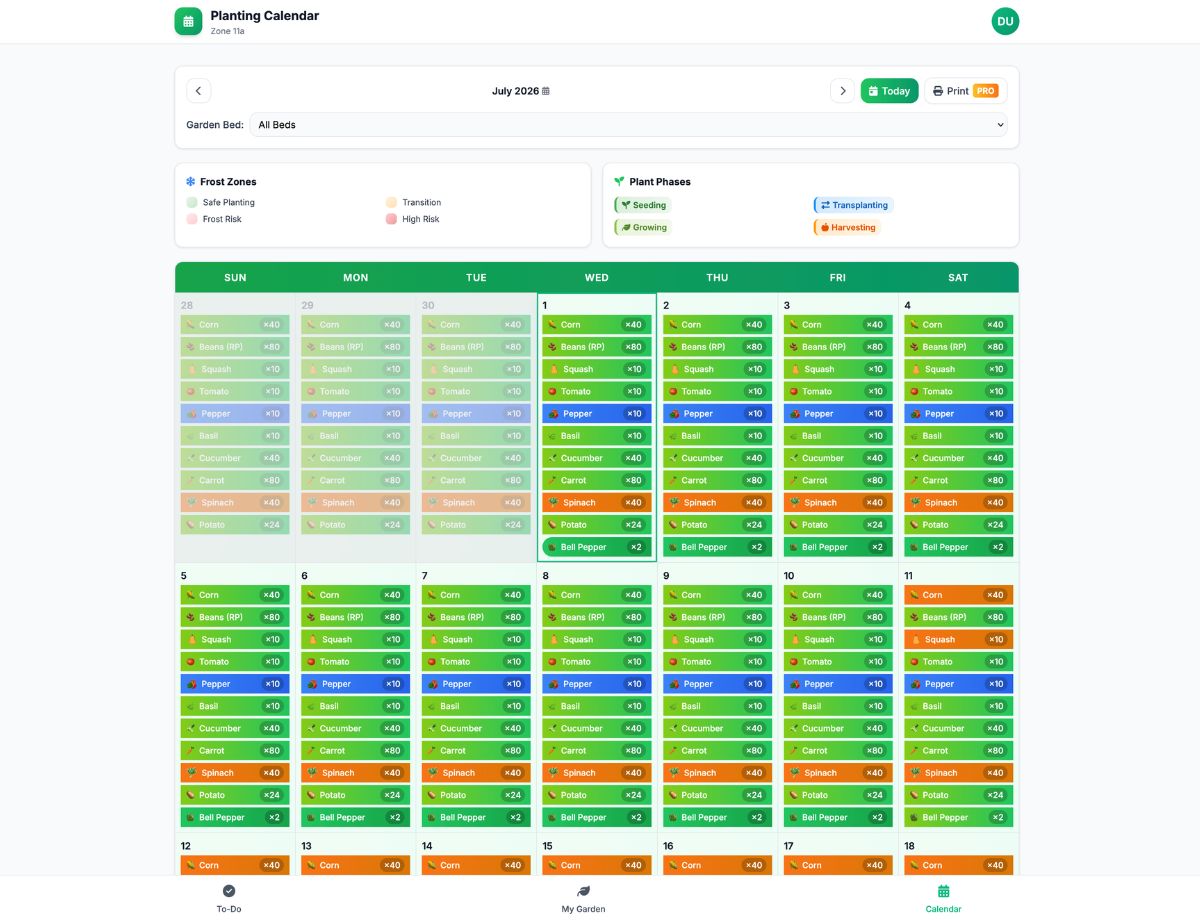This screenshot has width=1200, height=920.
Task: Advance to next month with right chevron
Action: [842, 91]
